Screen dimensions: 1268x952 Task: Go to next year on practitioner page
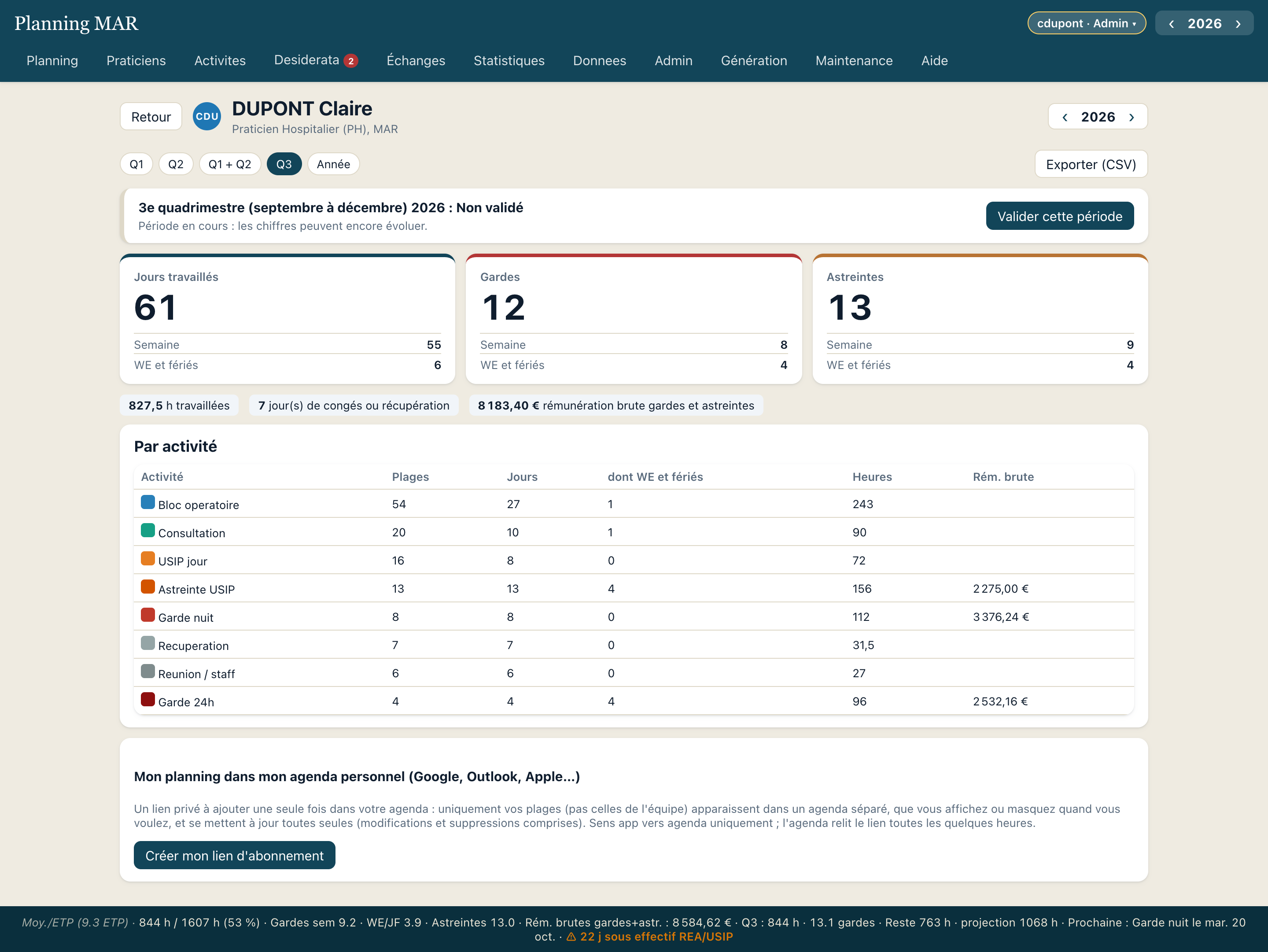pos(1132,117)
